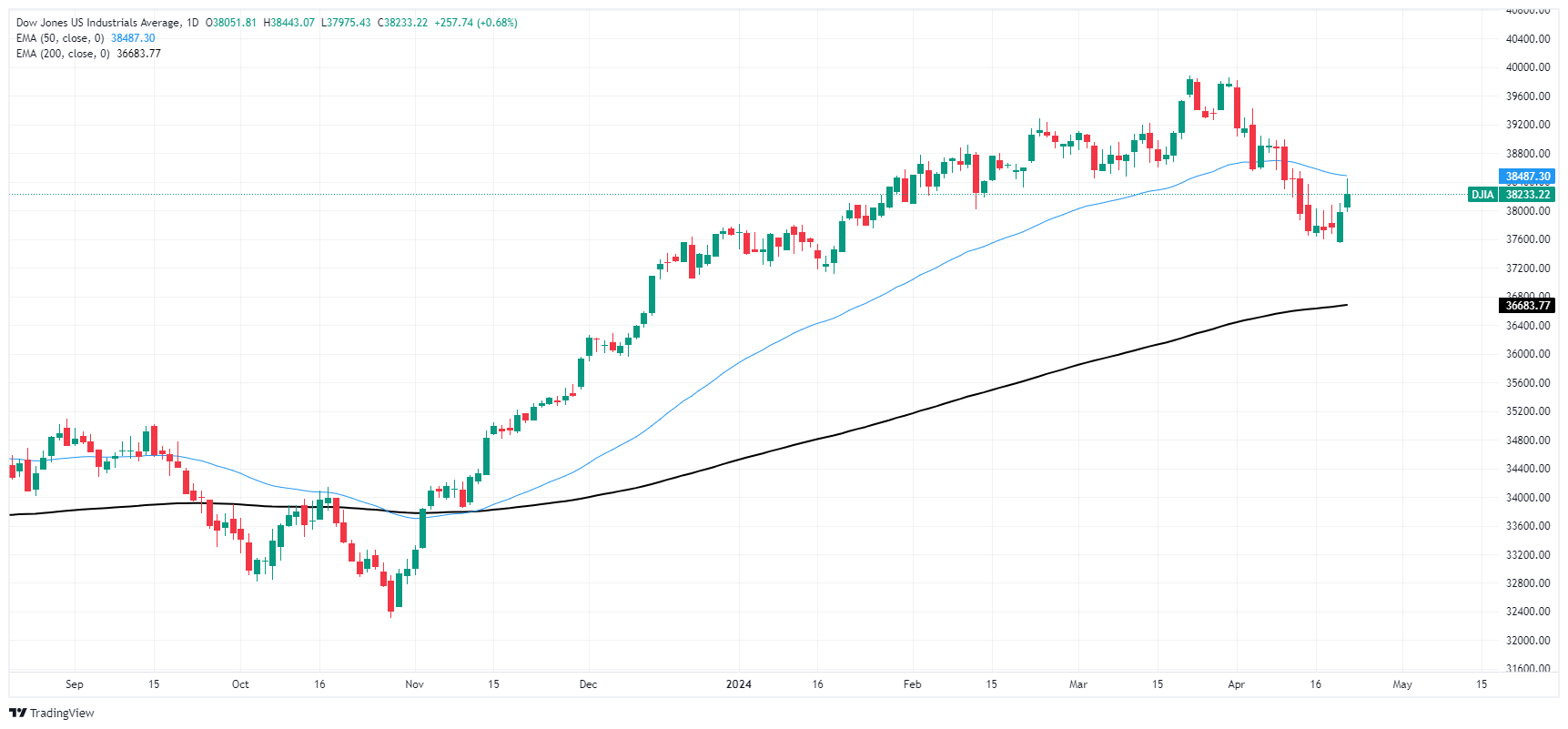Click the 40000.00 price scale label
The image size is (1568, 729).
[1528, 67]
